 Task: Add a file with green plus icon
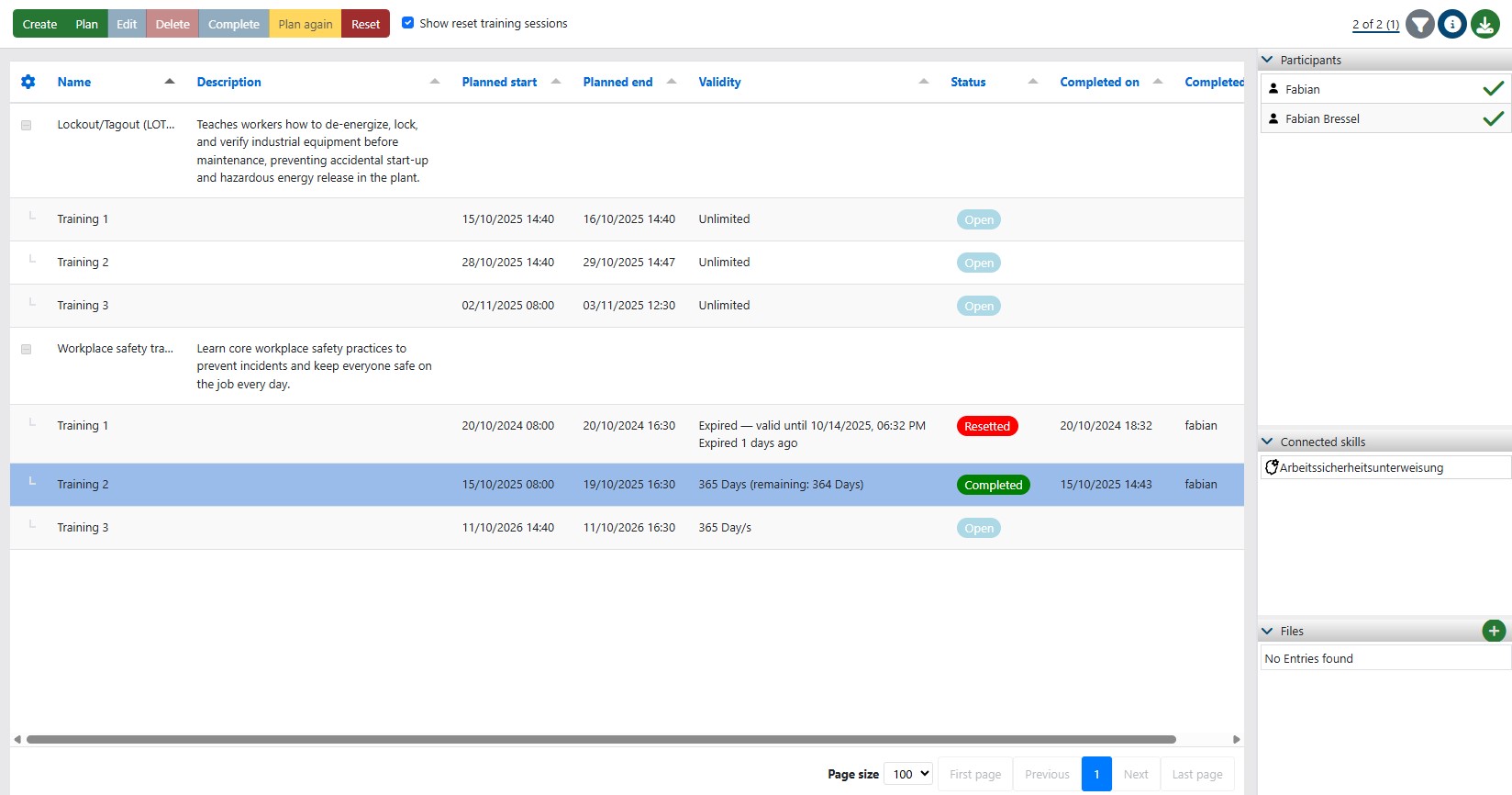point(1494,631)
